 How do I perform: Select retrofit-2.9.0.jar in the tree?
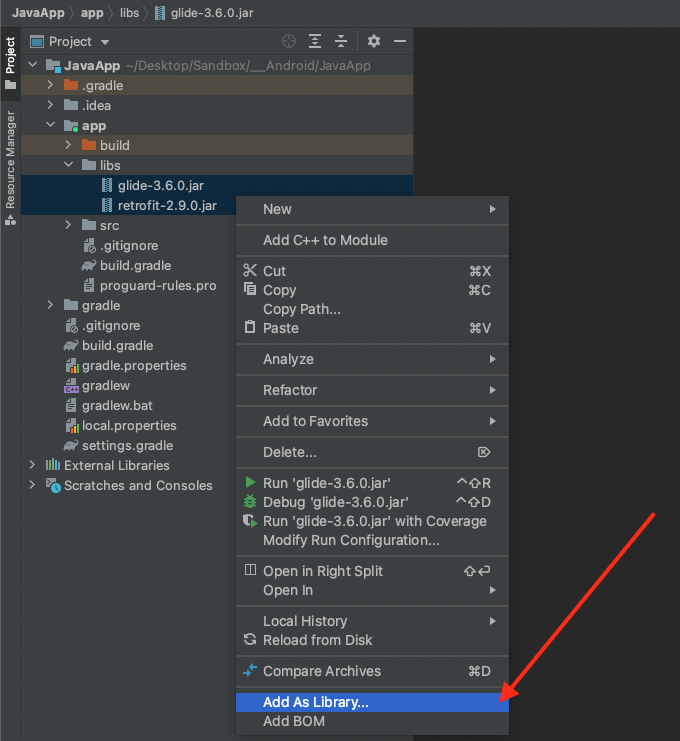[129, 205]
